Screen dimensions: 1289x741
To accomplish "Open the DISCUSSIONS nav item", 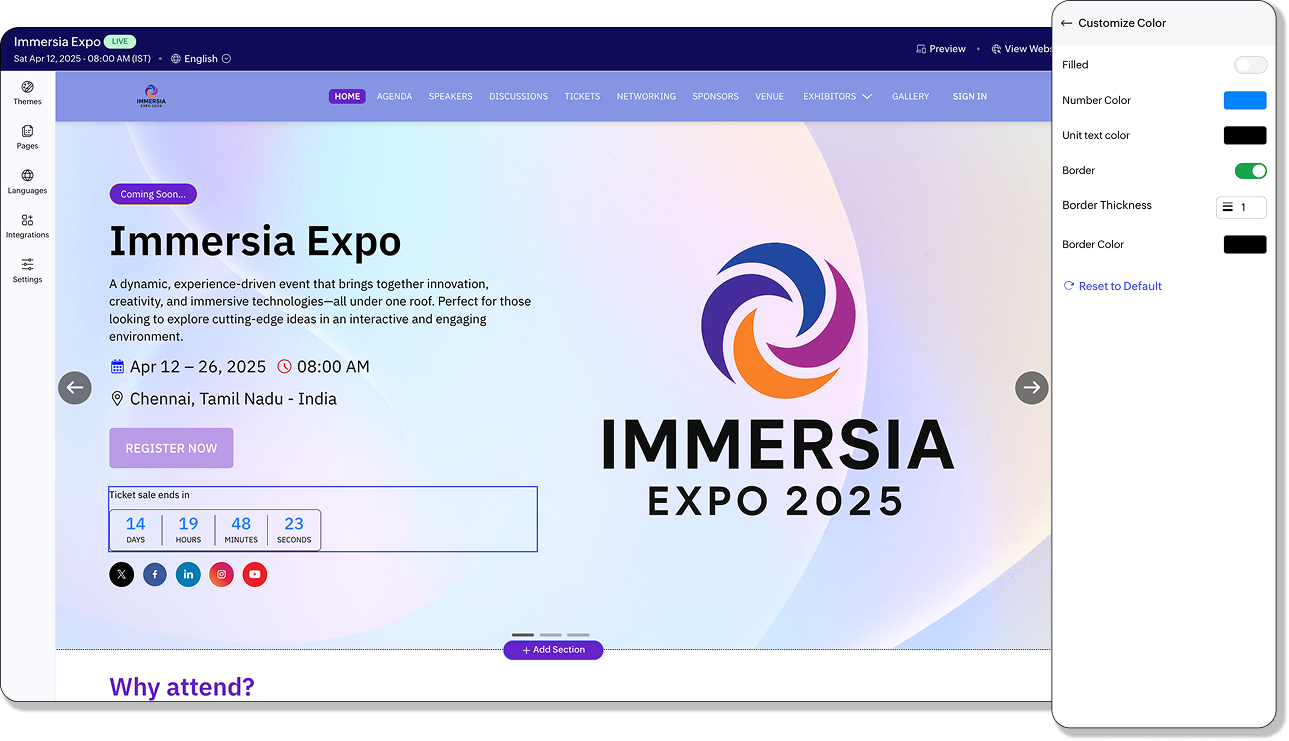I will [518, 97].
